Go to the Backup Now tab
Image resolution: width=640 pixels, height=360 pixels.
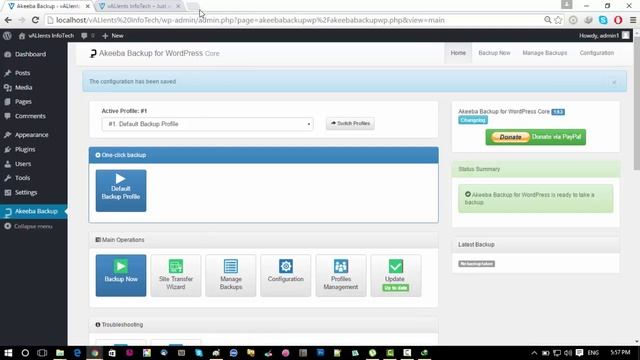494,53
